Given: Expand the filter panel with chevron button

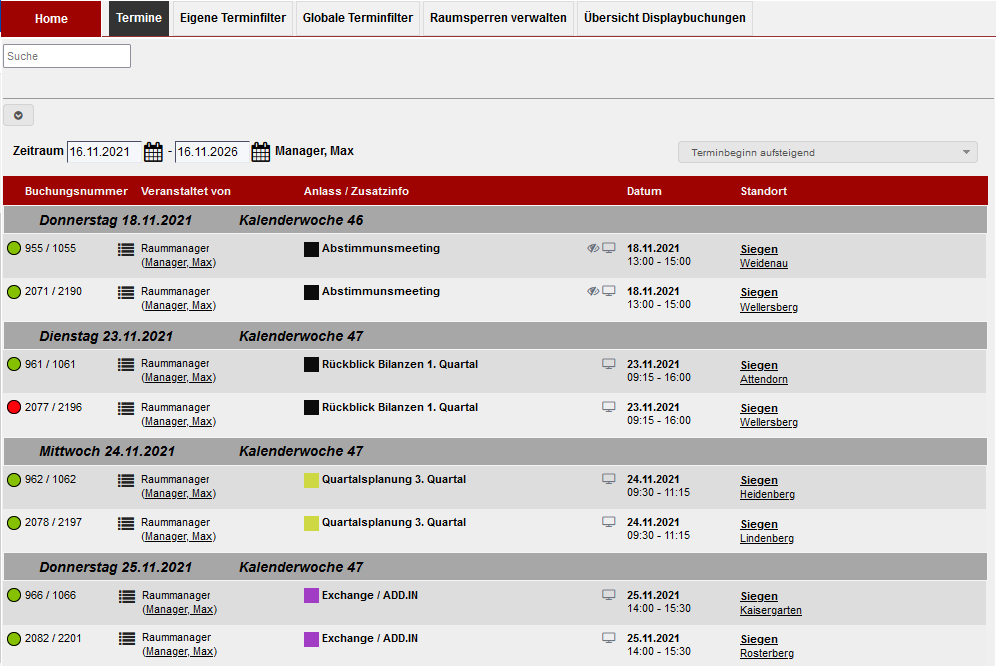Looking at the screenshot, I should [x=18, y=116].
